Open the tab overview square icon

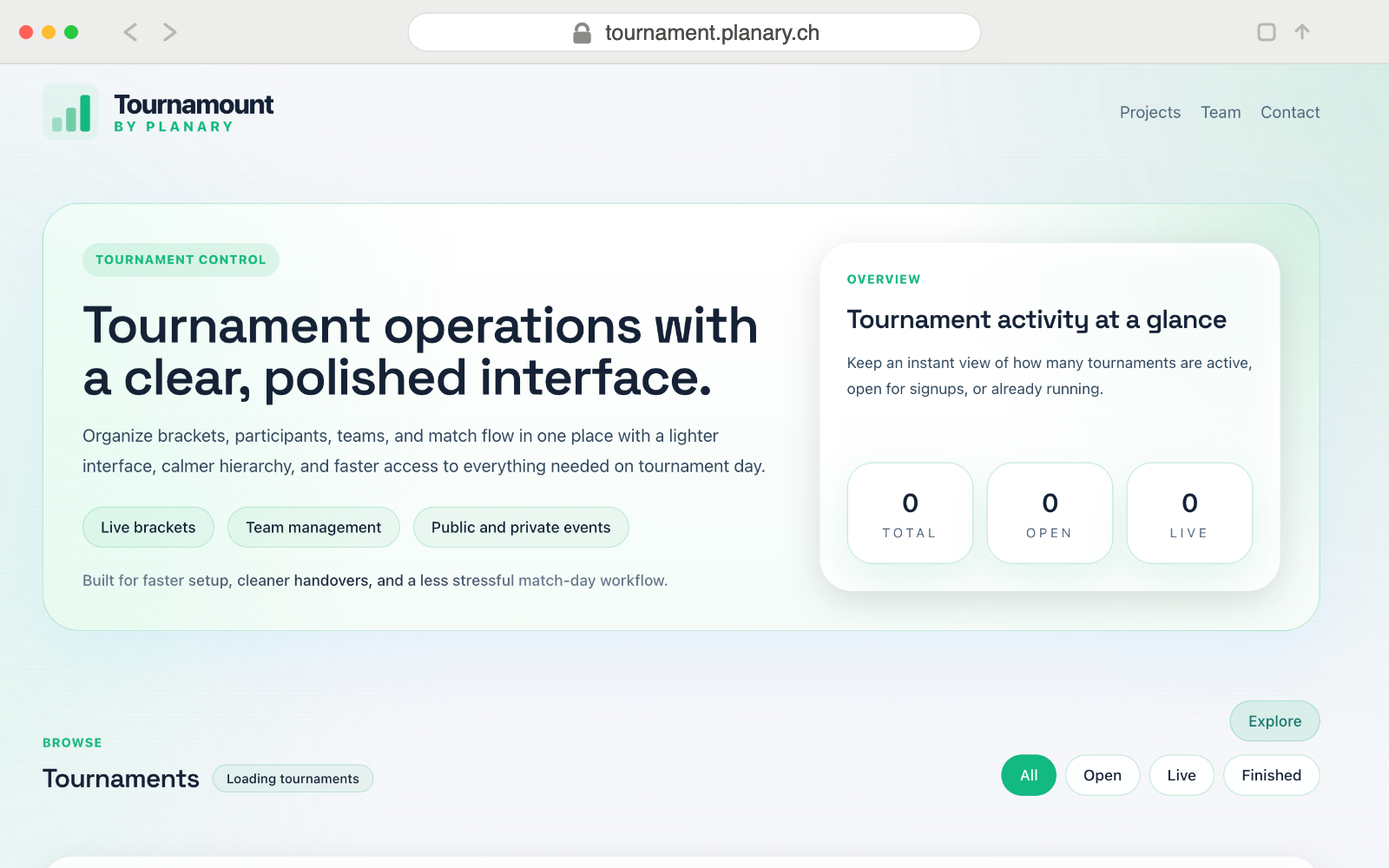[x=1267, y=32]
